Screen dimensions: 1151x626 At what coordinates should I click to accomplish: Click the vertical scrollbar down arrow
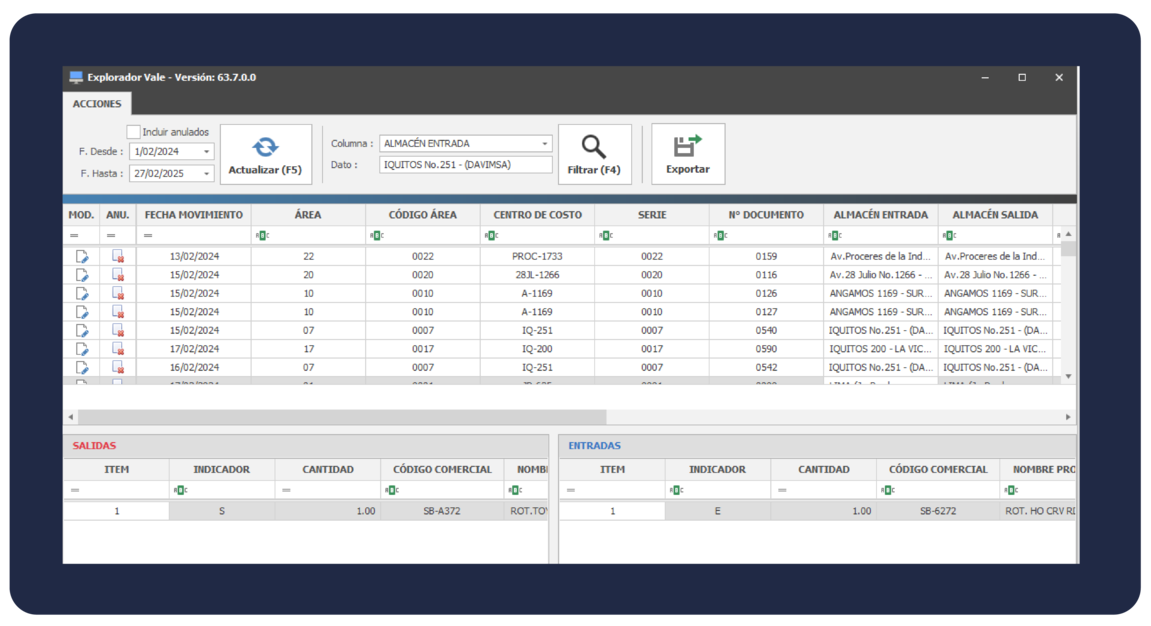coord(1068,376)
